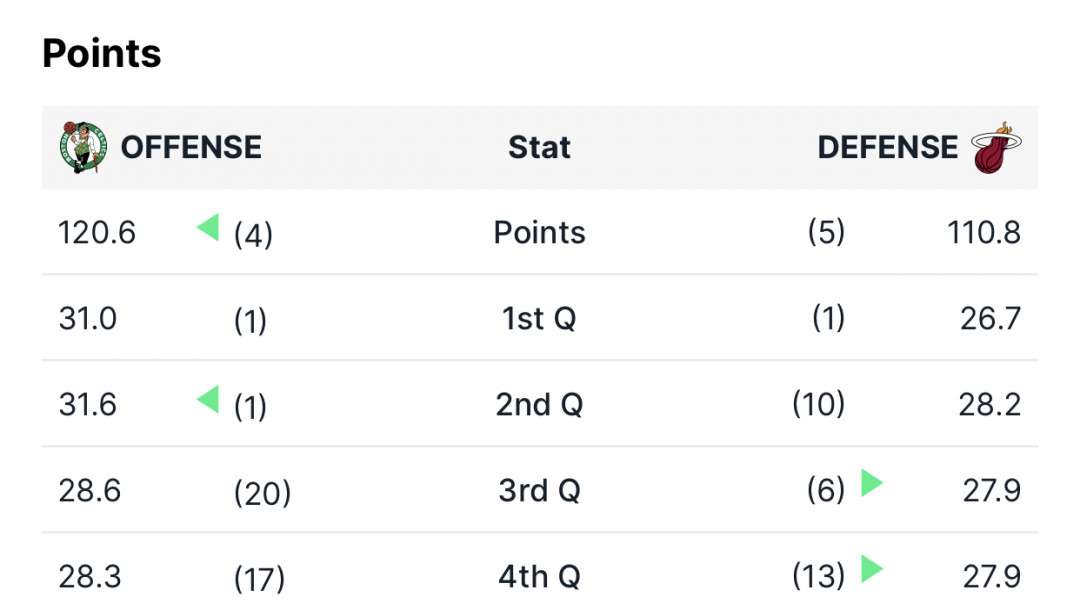This screenshot has width=1080, height=610.
Task: Click the Stat column header
Action: [x=539, y=147]
